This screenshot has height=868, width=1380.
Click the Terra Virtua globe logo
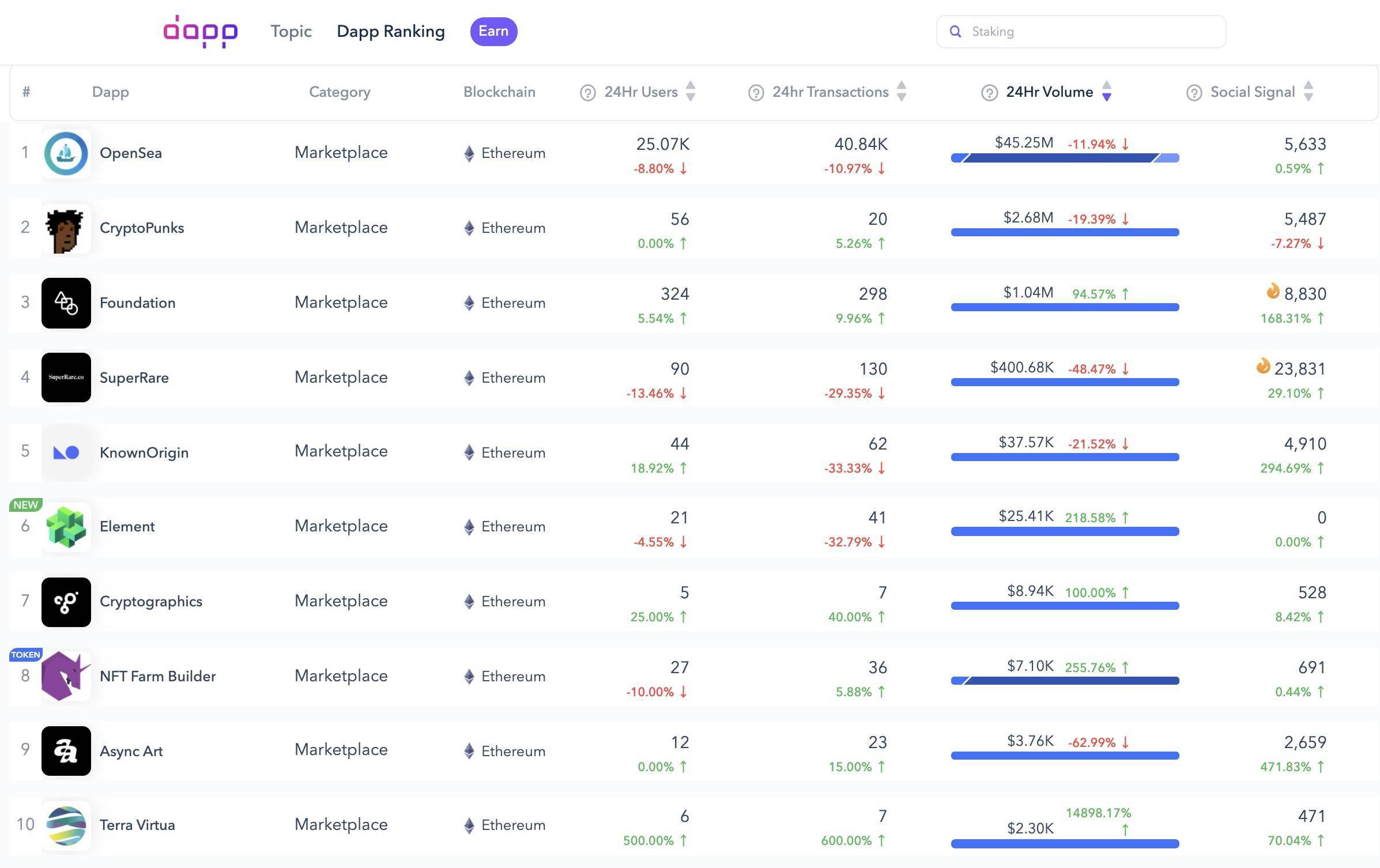point(66,825)
